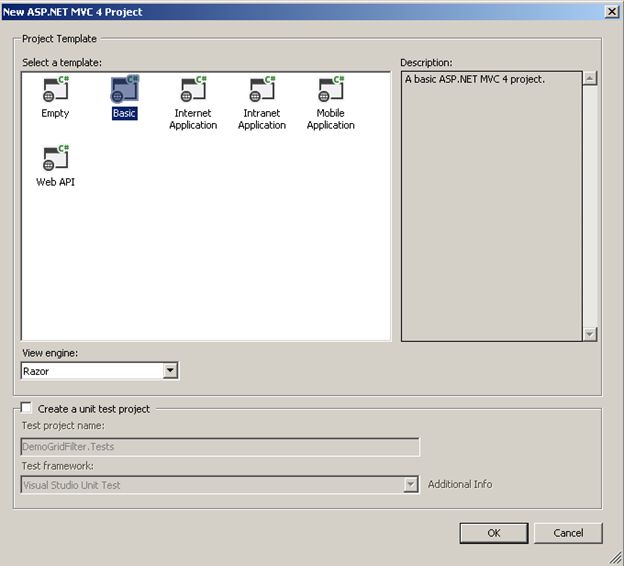This screenshot has width=624, height=566.
Task: Expand the Test framework dropdown arrow
Action: coord(410,485)
